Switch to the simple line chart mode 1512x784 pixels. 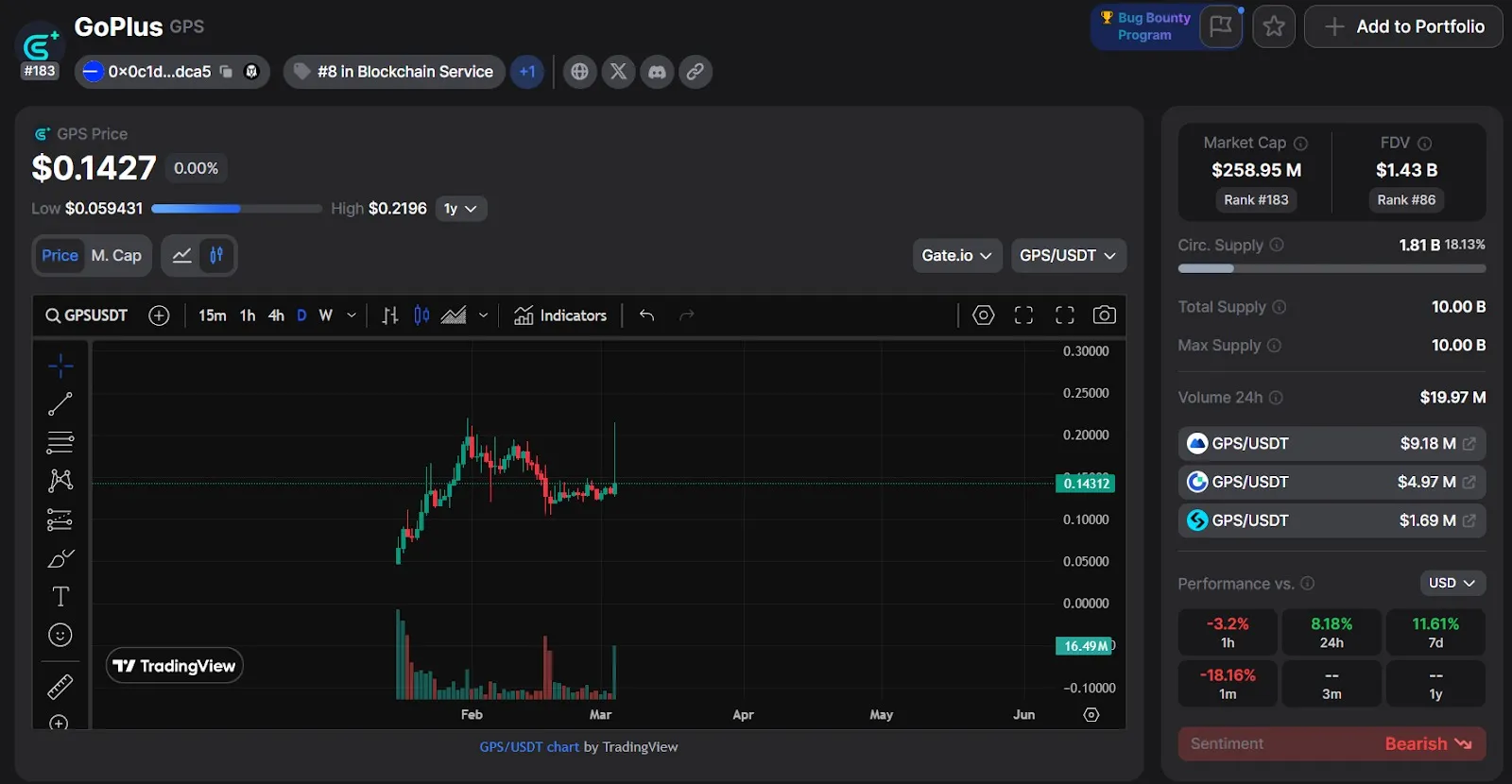click(181, 255)
